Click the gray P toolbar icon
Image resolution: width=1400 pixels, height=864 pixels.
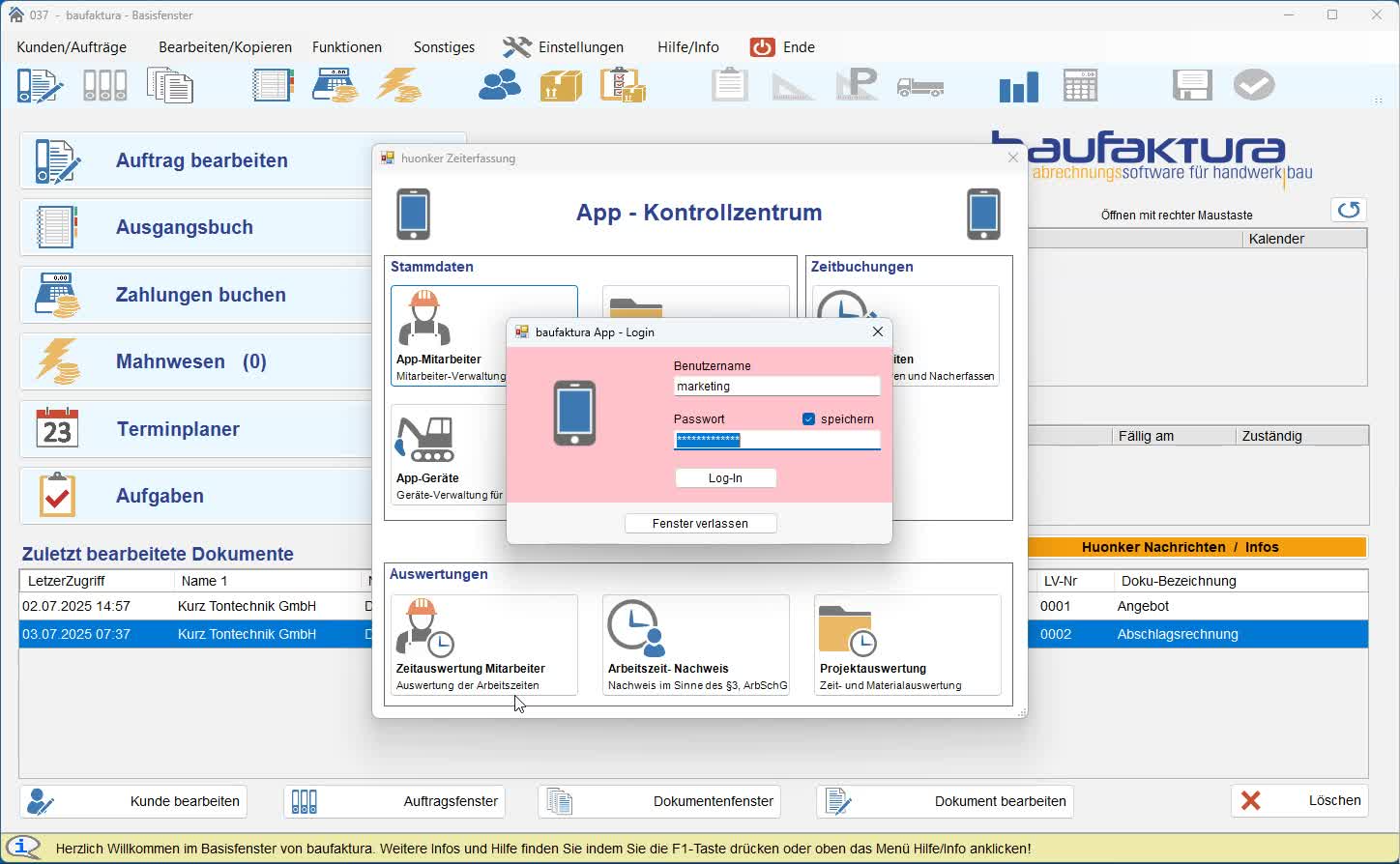coord(857,86)
